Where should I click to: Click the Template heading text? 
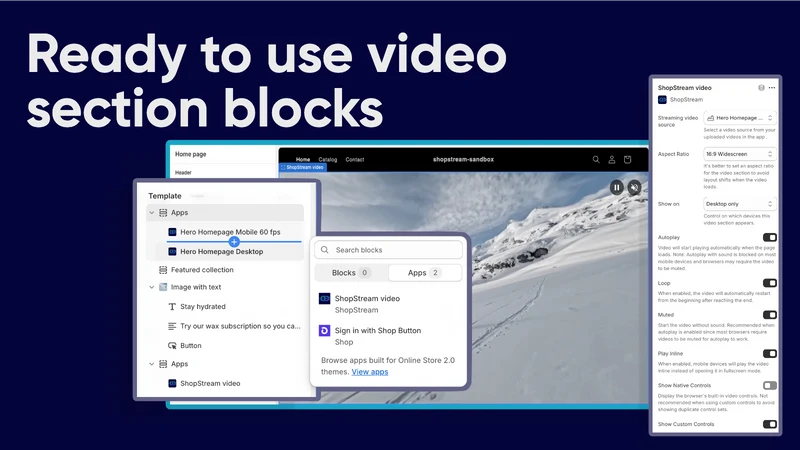165,196
